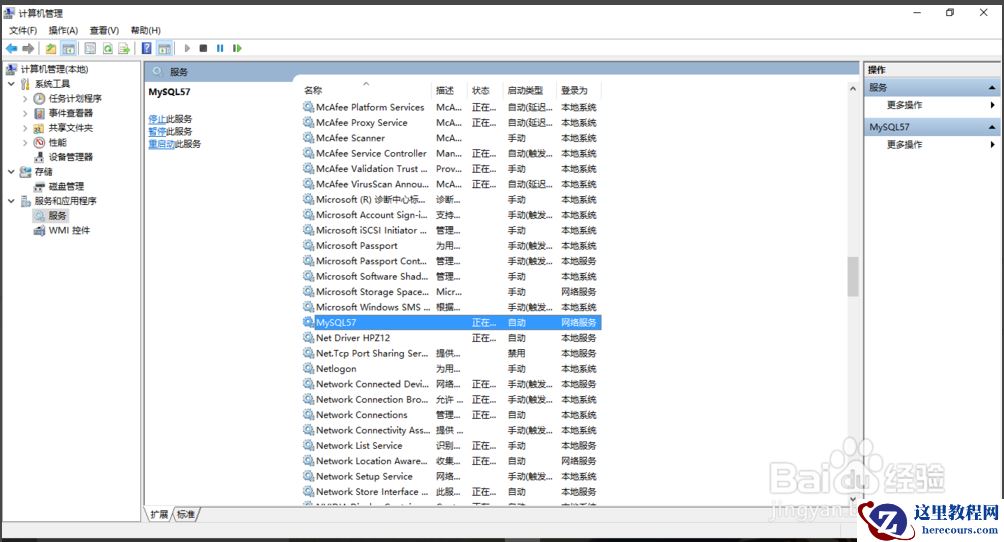Select 设备管理器 in the tree
Screen dimensions: 1004x542
tap(70, 157)
